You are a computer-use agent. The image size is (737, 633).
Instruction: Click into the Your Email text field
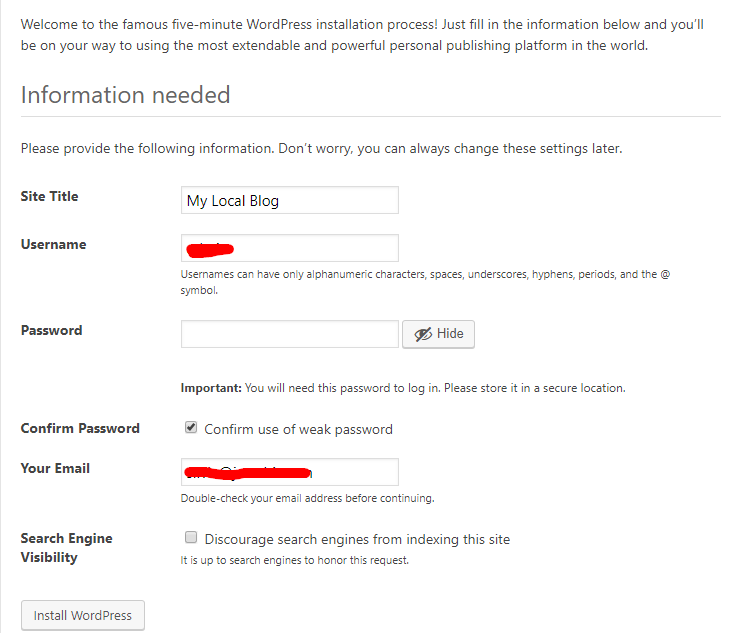click(290, 472)
